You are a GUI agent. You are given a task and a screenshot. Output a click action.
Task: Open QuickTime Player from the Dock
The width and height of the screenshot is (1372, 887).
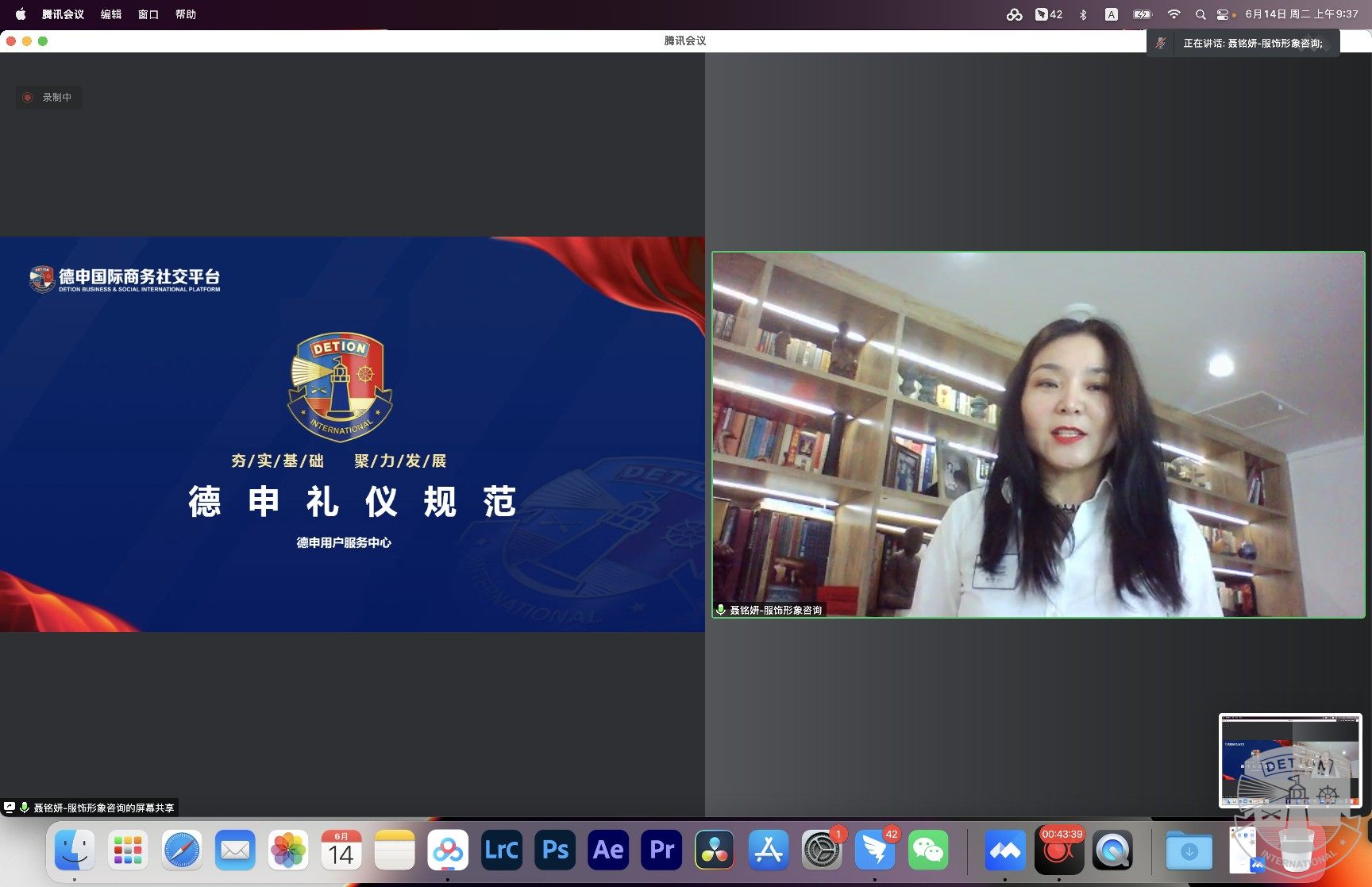[1112, 850]
